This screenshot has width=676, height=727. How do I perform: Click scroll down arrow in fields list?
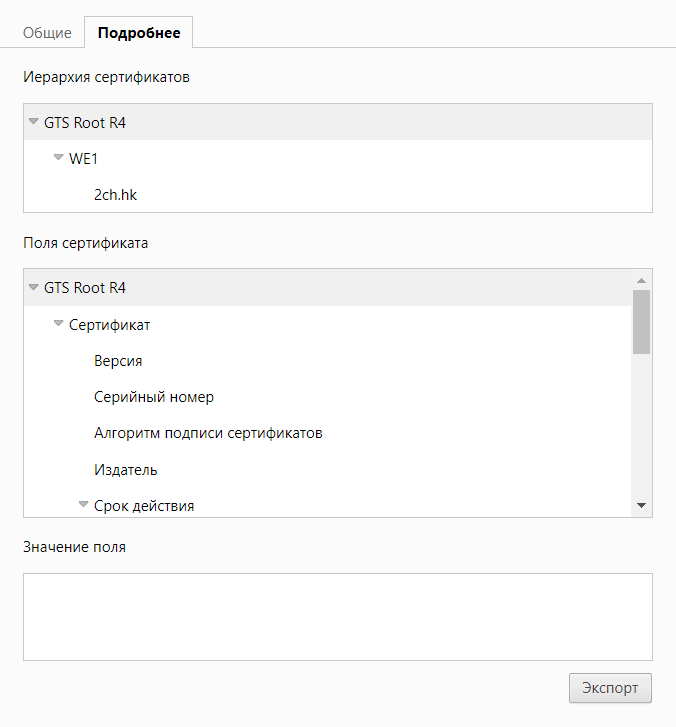[641, 506]
